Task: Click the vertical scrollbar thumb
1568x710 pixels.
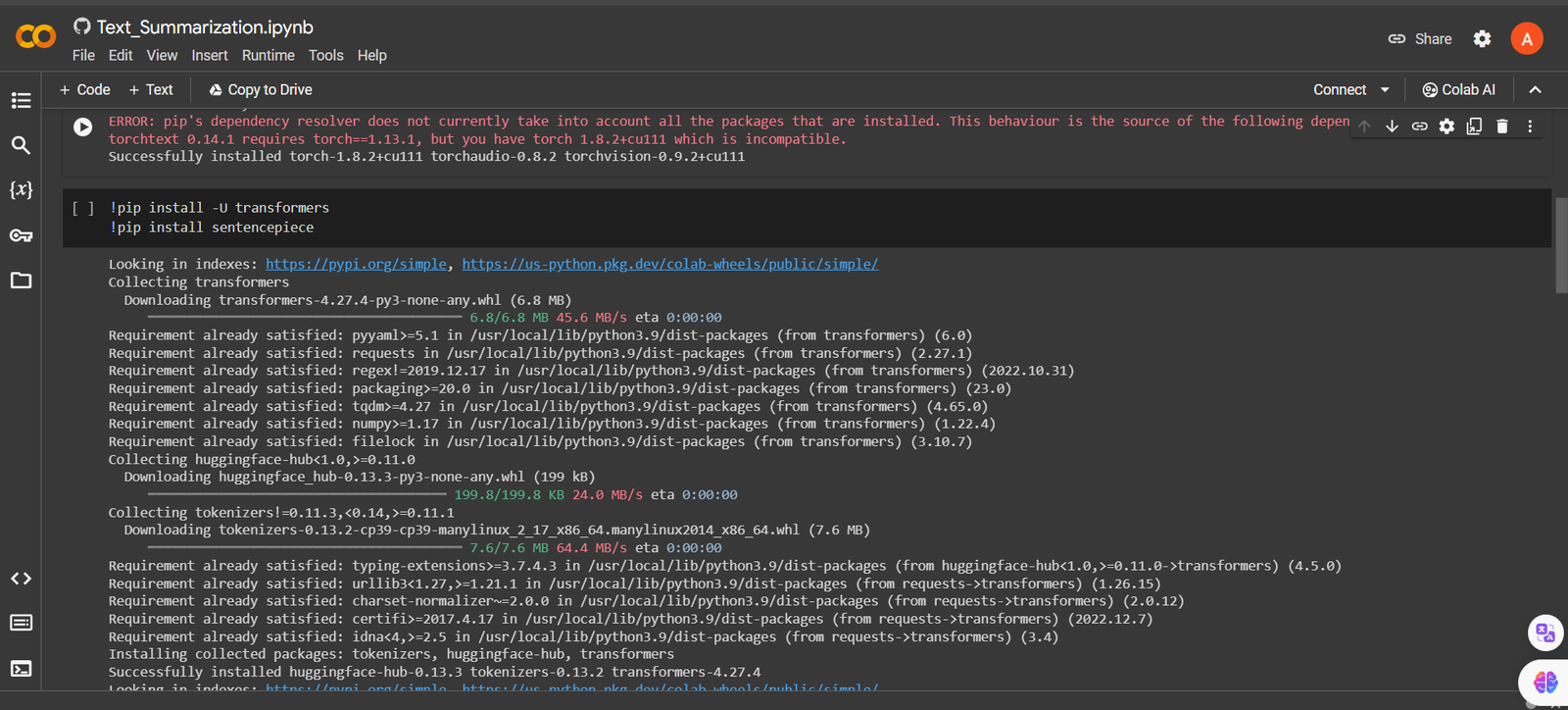Action: click(x=1561, y=245)
